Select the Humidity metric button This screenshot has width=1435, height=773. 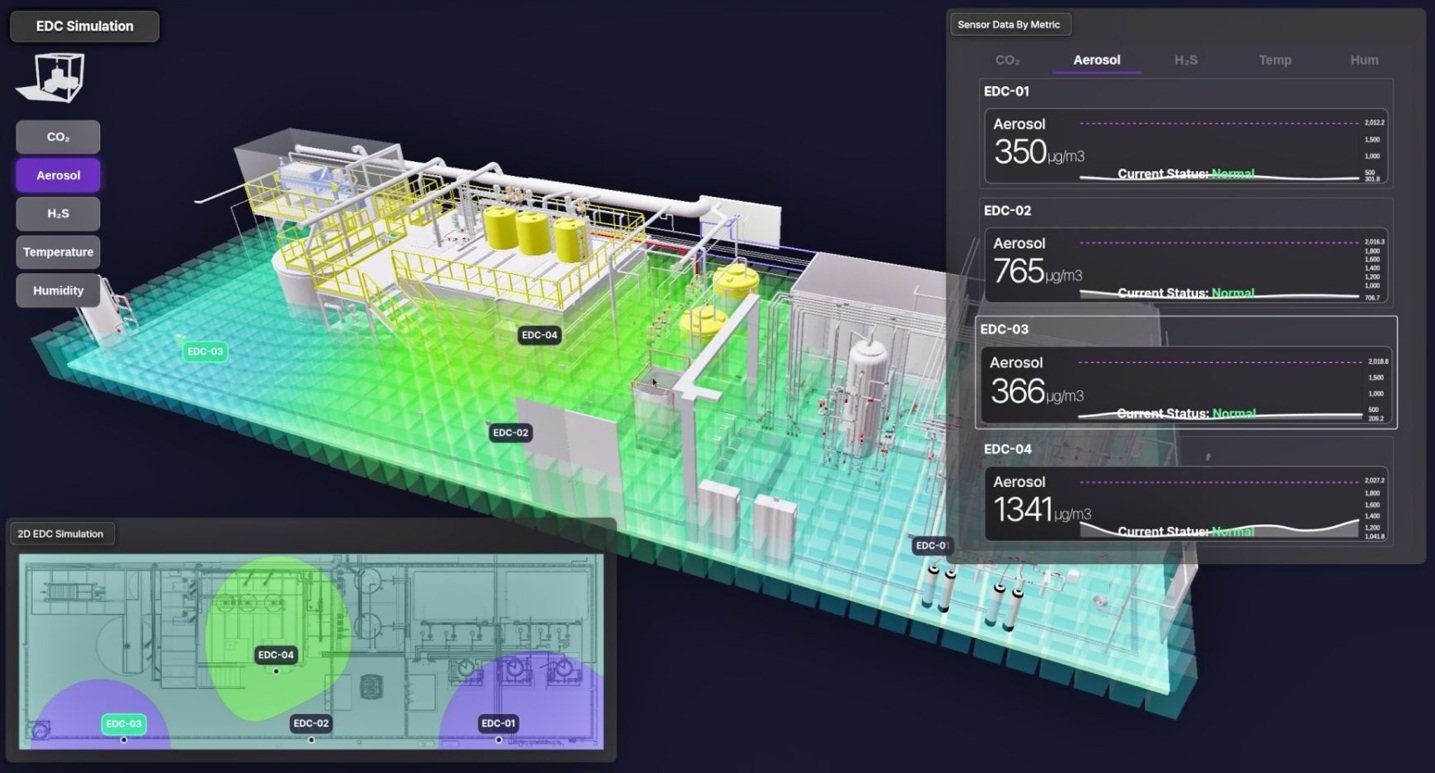click(x=58, y=290)
